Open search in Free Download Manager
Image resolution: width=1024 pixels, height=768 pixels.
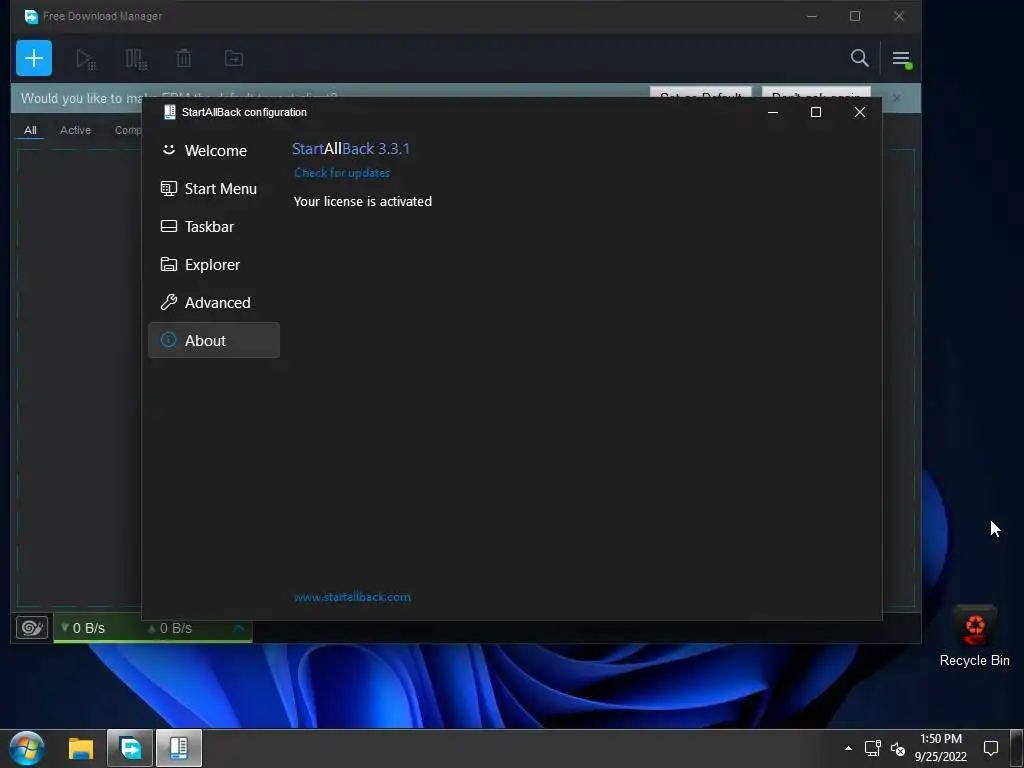coord(859,58)
